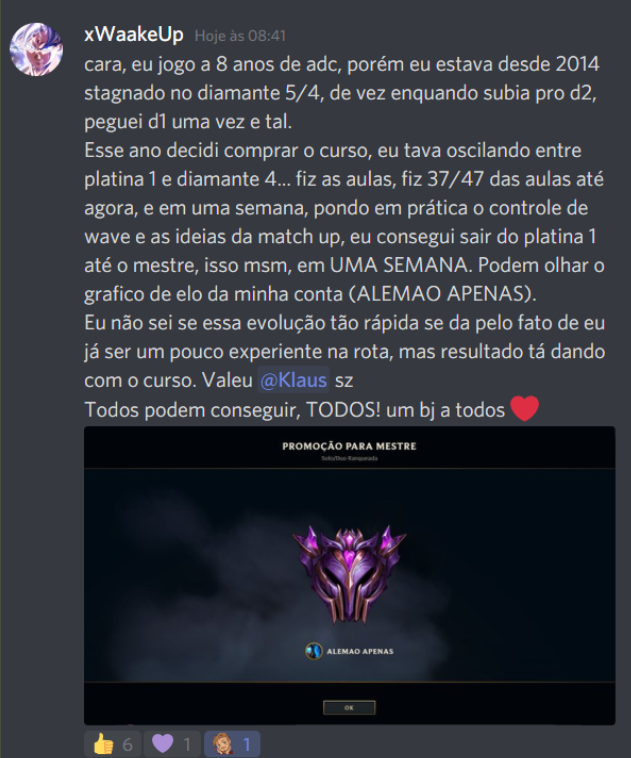Click the red heart emoji in the message
This screenshot has width=631, height=758.
tap(524, 408)
